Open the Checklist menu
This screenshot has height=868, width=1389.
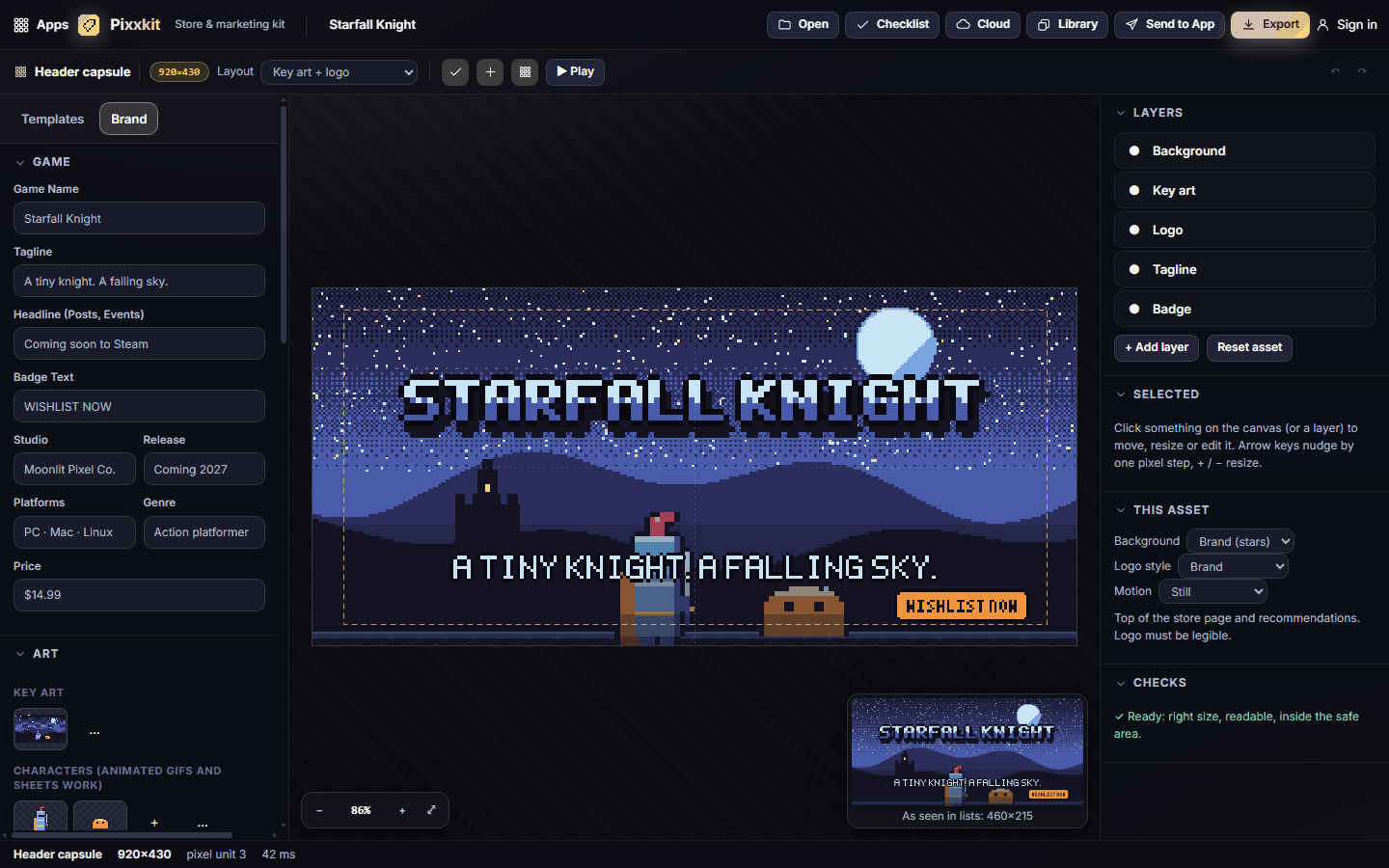click(892, 24)
